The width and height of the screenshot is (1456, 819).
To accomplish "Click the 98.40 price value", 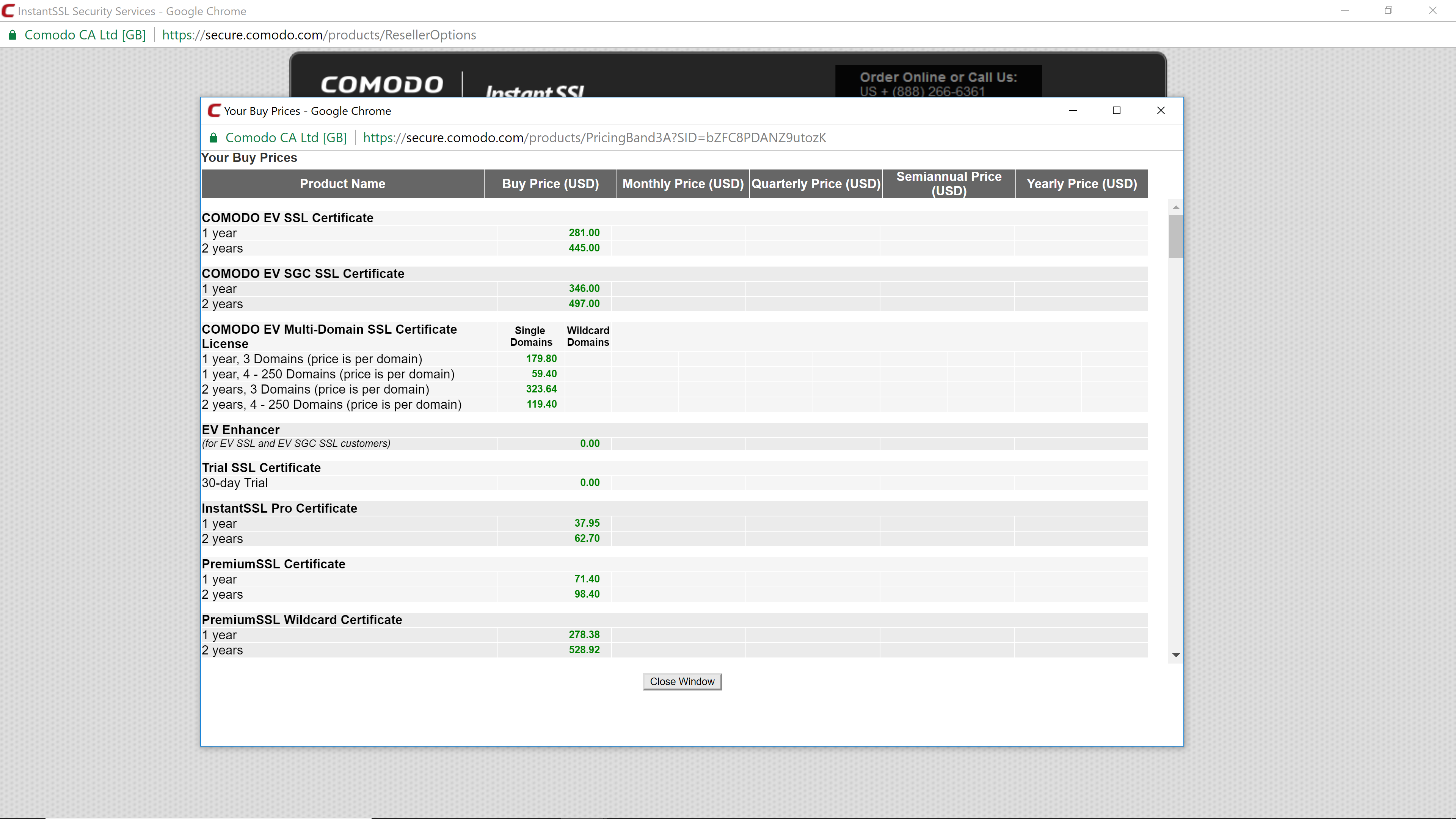I will 587,595.
